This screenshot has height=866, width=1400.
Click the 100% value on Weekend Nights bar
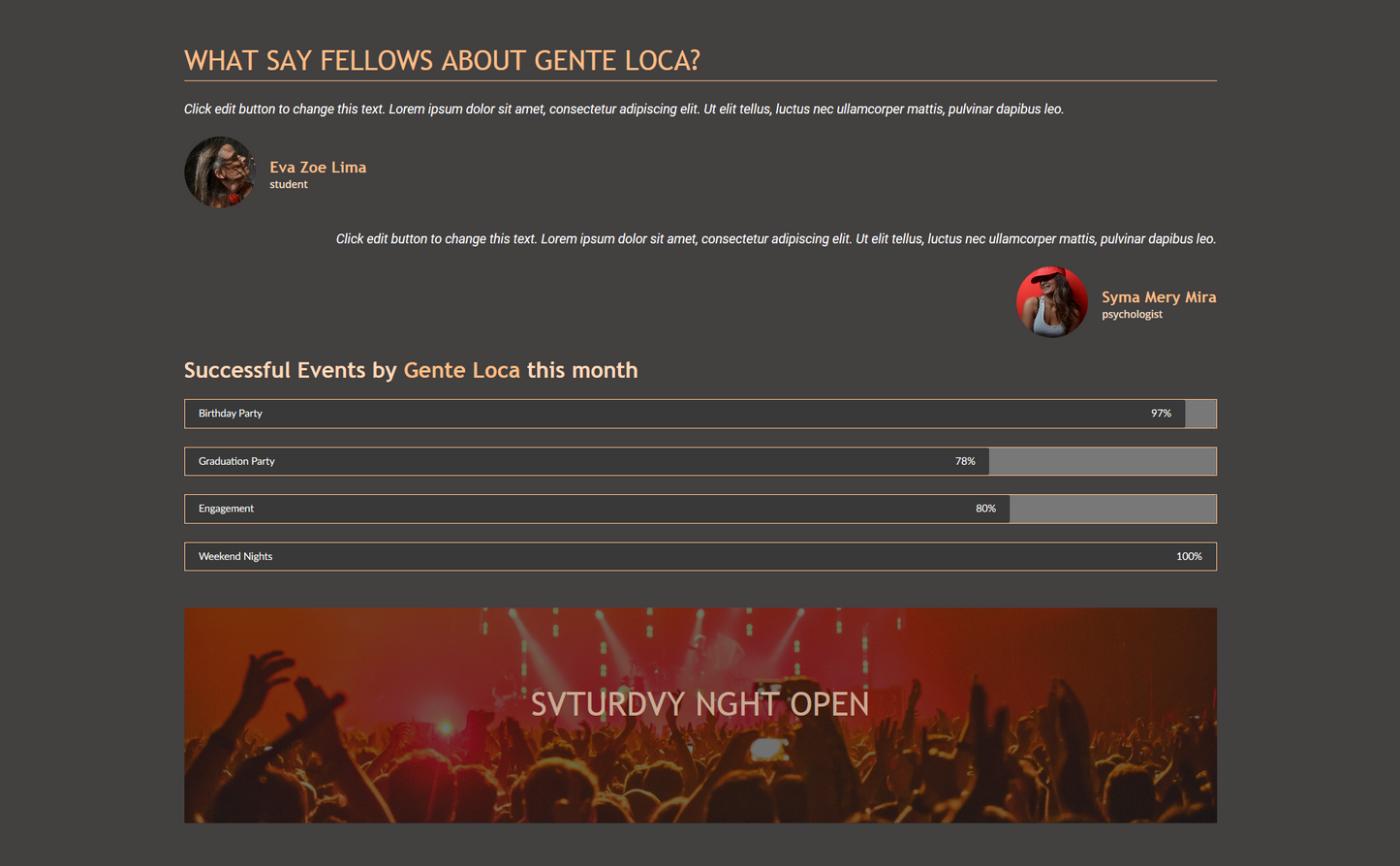tap(1189, 557)
